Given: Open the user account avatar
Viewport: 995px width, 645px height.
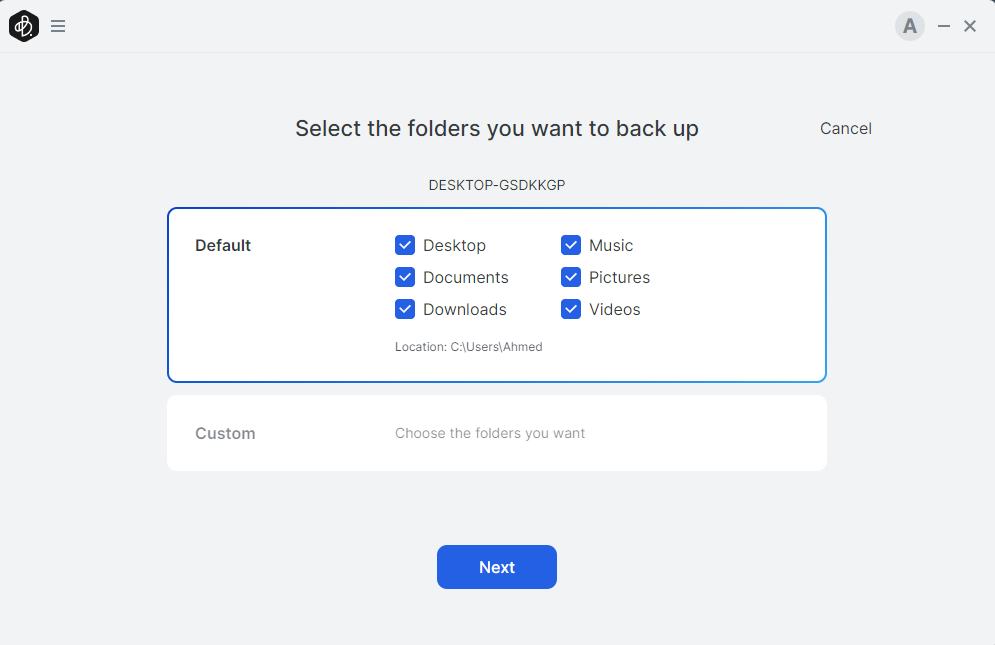Looking at the screenshot, I should coord(909,26).
